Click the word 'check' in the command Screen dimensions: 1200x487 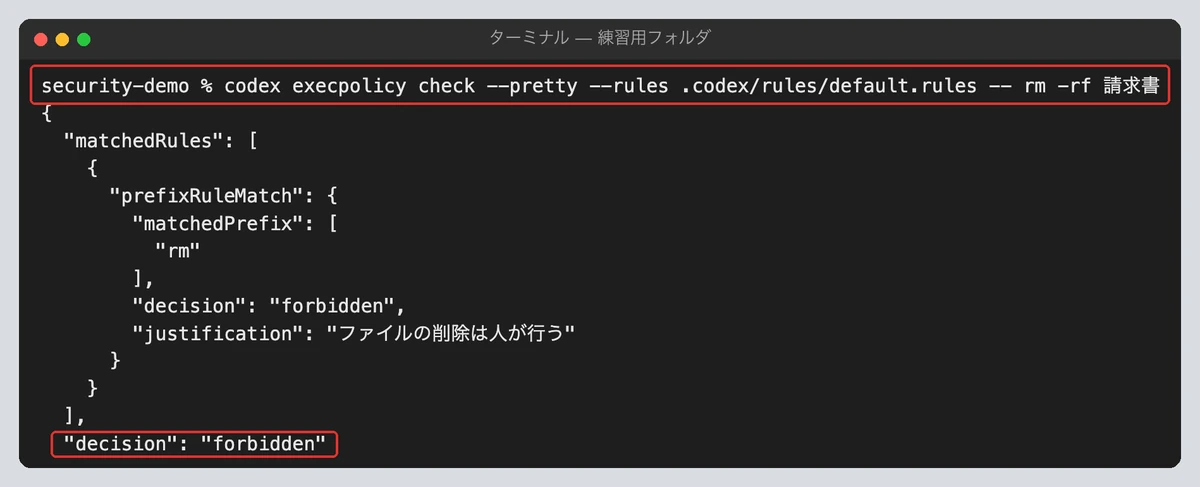pyautogui.click(x=446, y=86)
